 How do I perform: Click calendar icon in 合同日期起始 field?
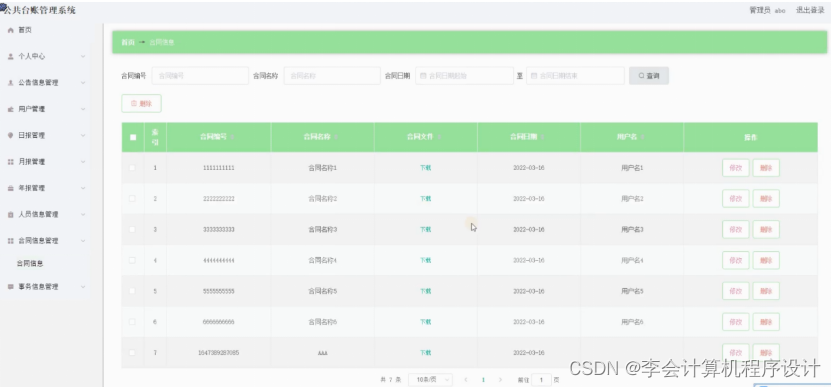pyautogui.click(x=423, y=76)
